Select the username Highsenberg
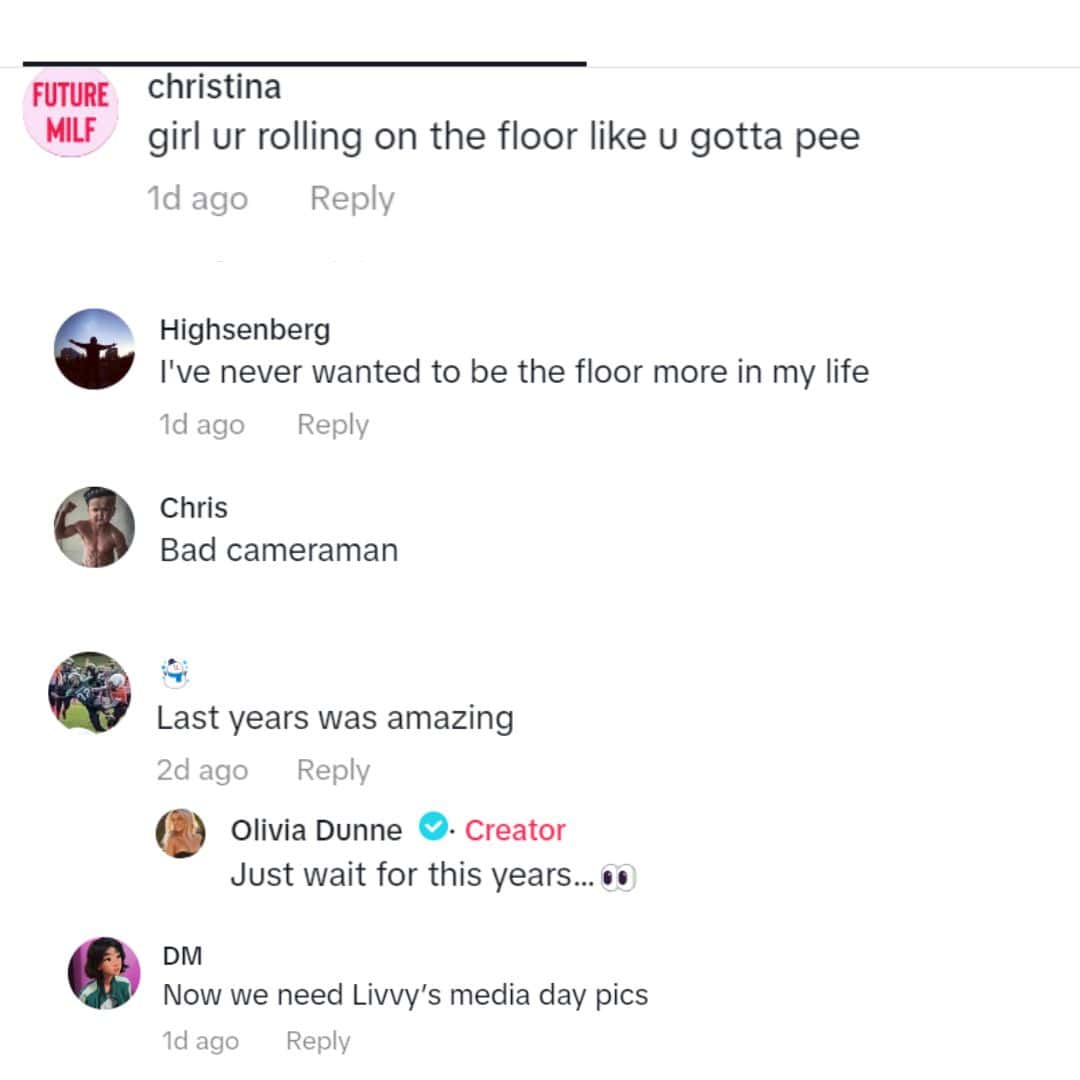1080x1080 pixels. [244, 329]
